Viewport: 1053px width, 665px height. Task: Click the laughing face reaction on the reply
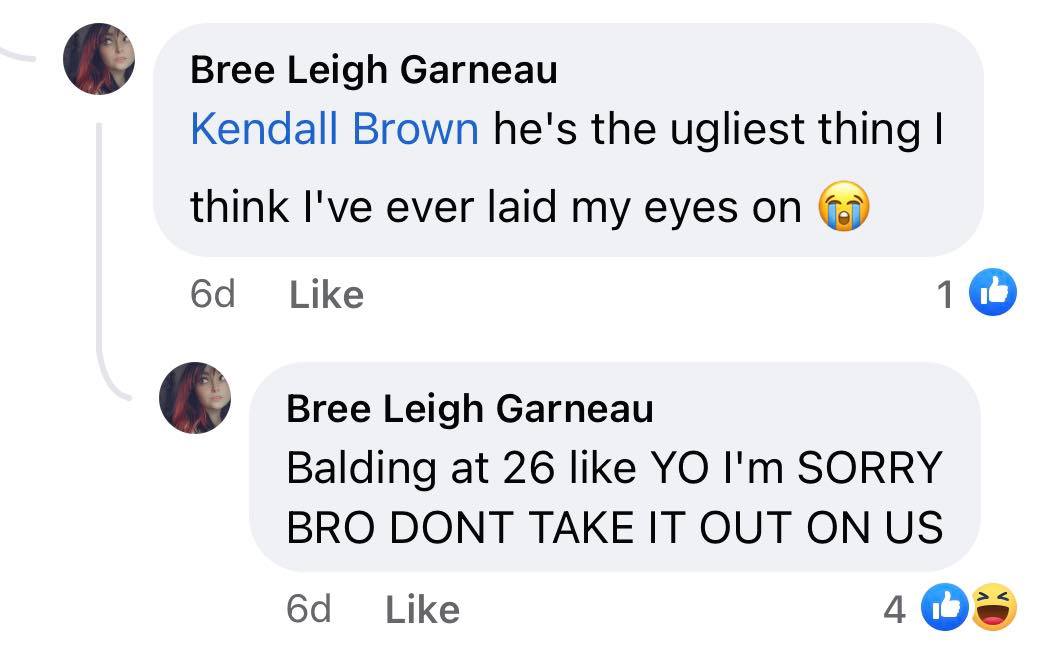click(994, 608)
